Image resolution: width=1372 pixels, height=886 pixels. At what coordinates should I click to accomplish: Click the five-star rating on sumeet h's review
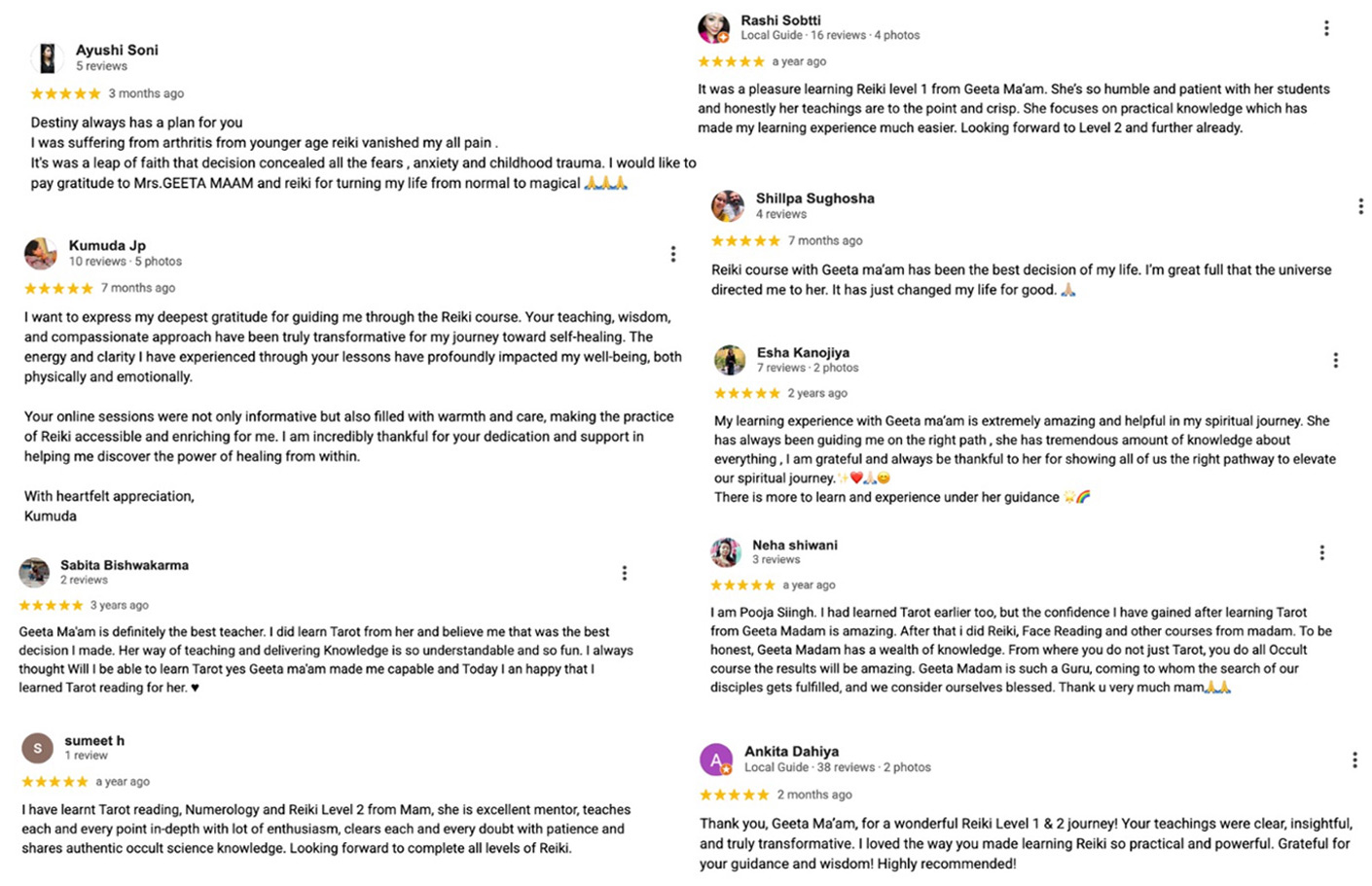(x=54, y=782)
